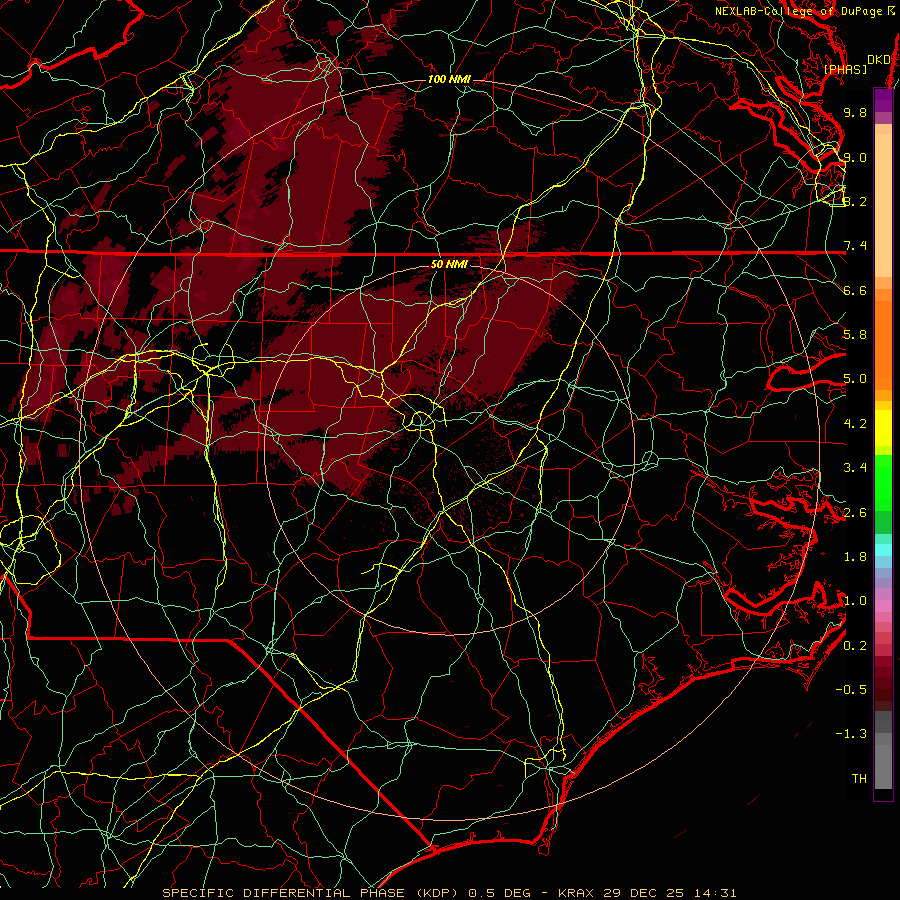This screenshot has height=900, width=900.
Task: Click the 0.2 scale value
Action: pos(855,646)
